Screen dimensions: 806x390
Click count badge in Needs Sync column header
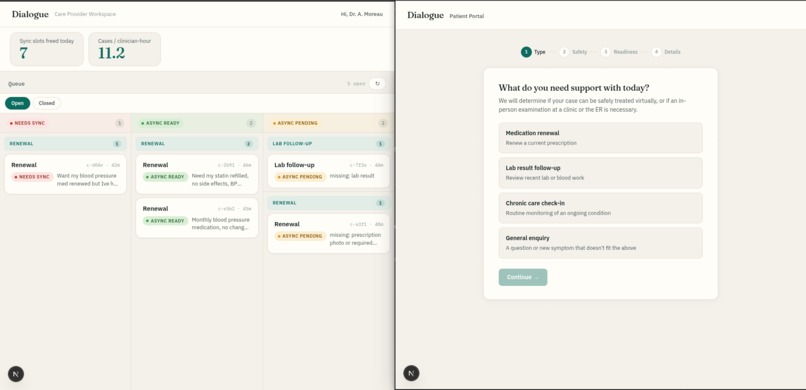tap(120, 123)
